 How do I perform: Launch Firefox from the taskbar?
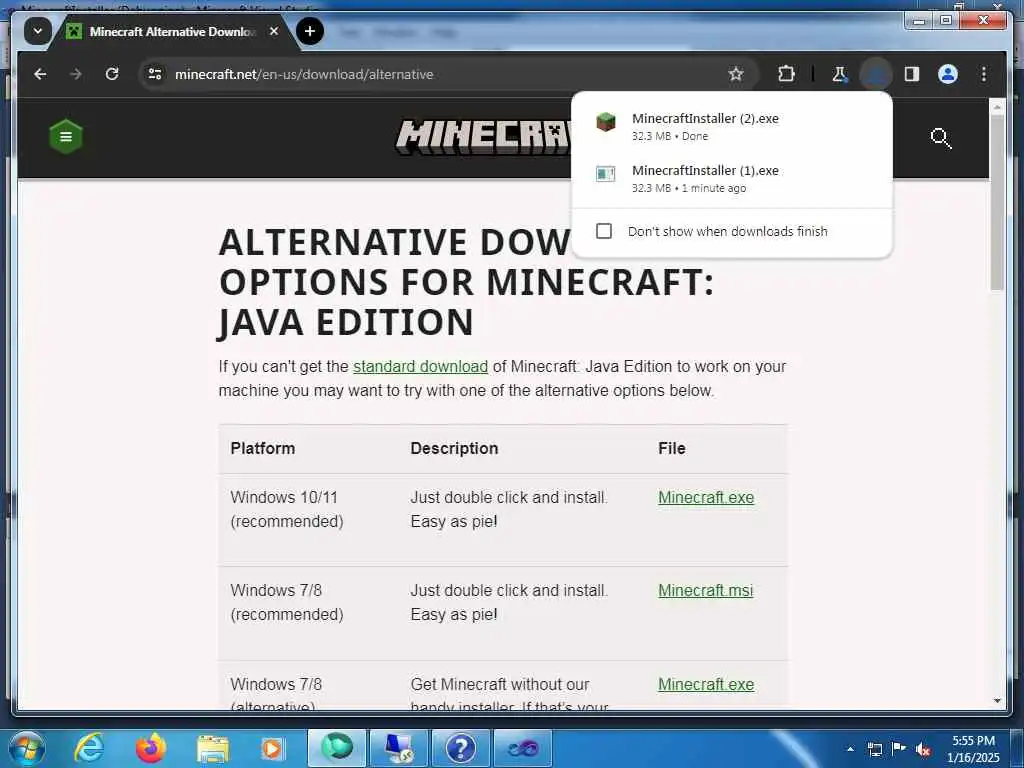(x=151, y=748)
